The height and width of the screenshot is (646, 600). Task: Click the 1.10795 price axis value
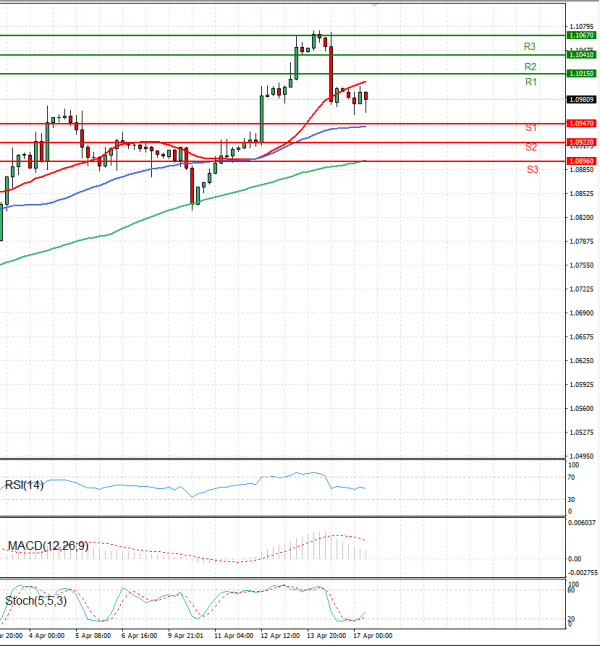pyautogui.click(x=581, y=27)
